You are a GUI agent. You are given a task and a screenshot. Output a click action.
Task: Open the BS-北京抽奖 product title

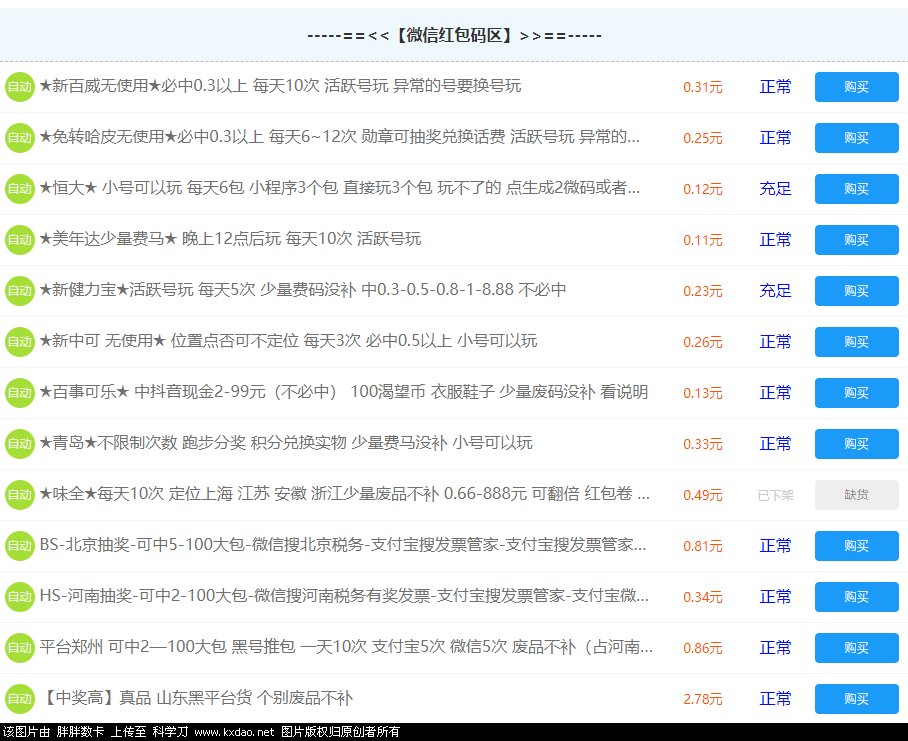point(343,545)
